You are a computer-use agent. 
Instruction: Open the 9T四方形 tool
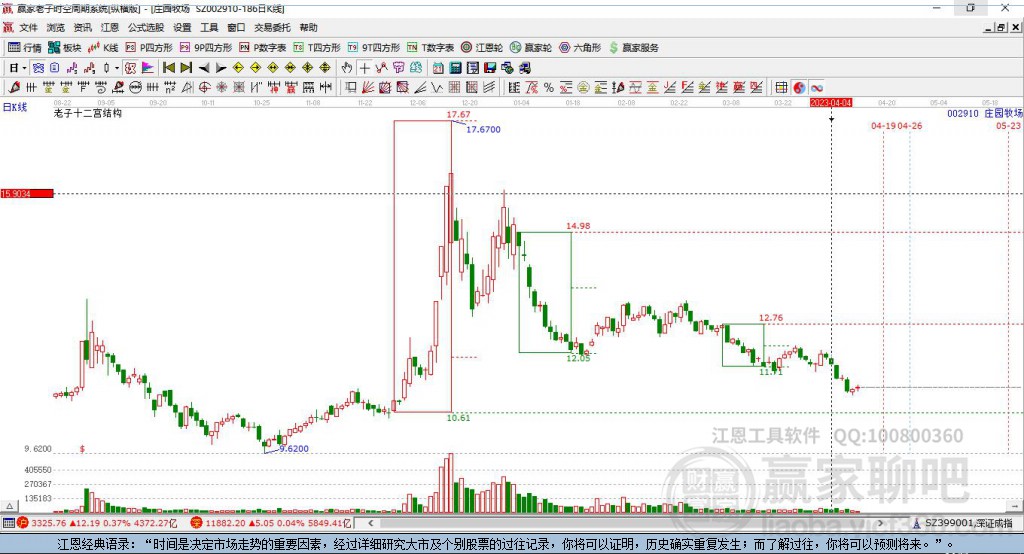(x=374, y=48)
